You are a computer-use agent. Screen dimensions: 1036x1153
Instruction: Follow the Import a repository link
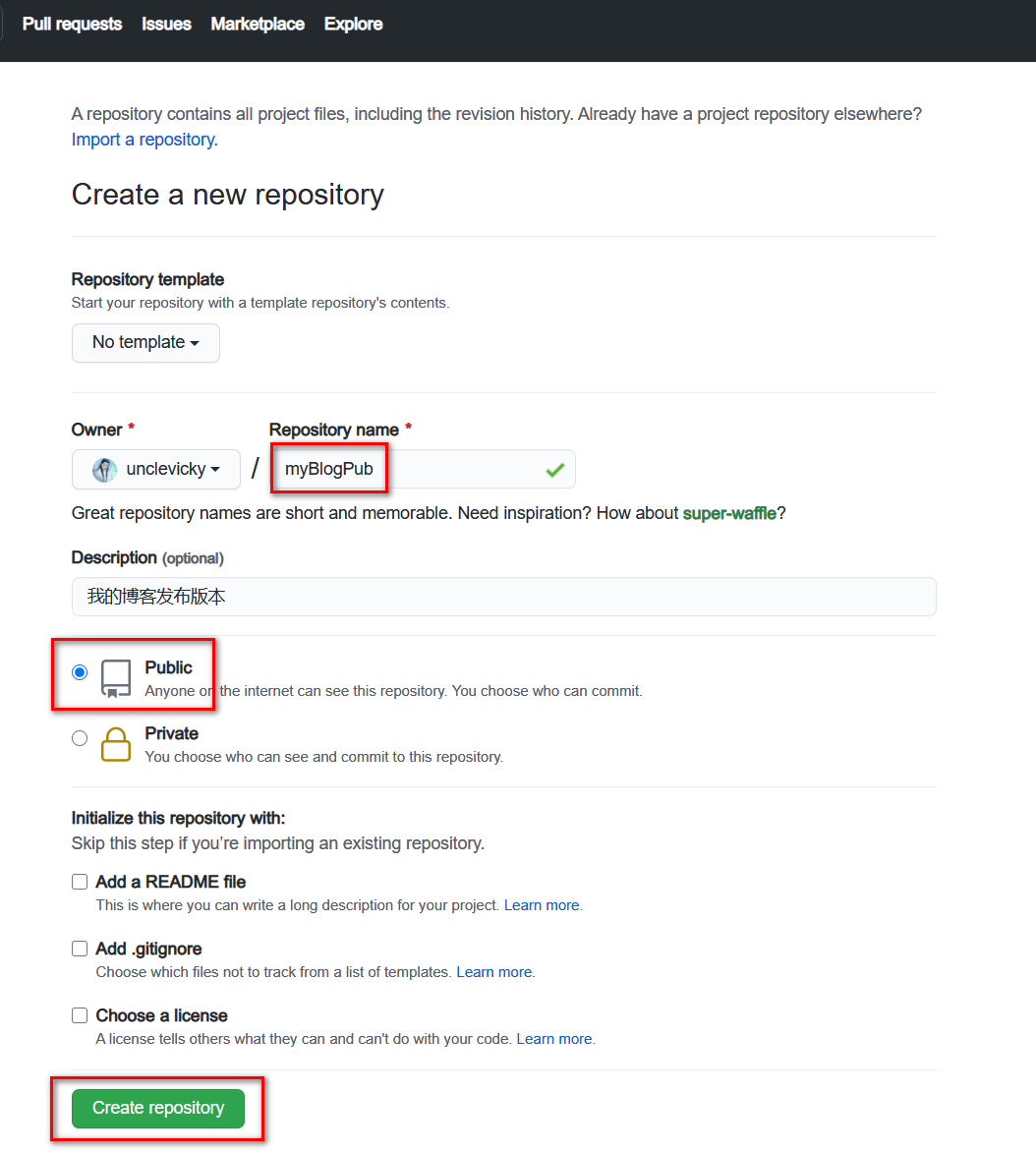144,140
